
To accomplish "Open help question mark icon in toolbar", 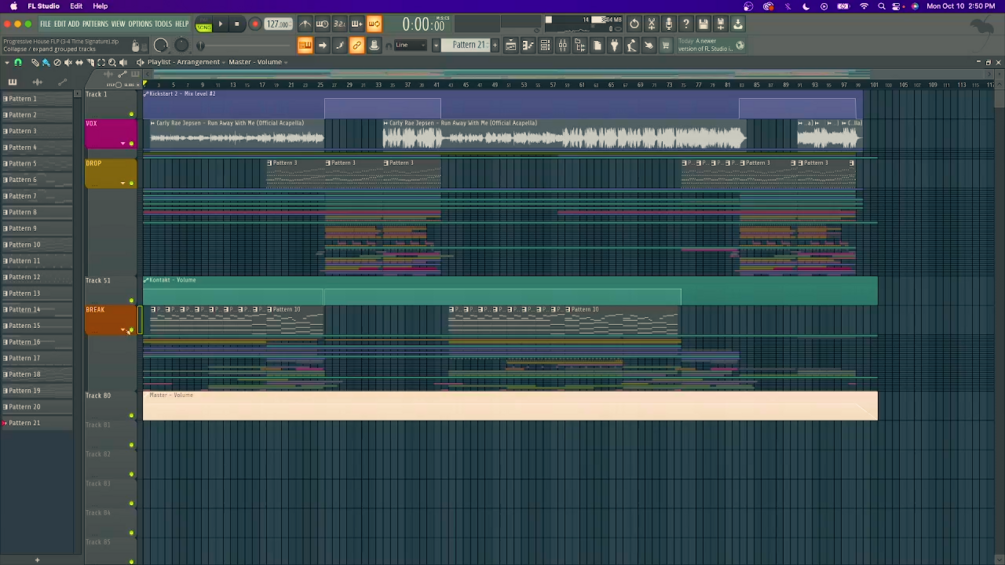I will point(686,24).
